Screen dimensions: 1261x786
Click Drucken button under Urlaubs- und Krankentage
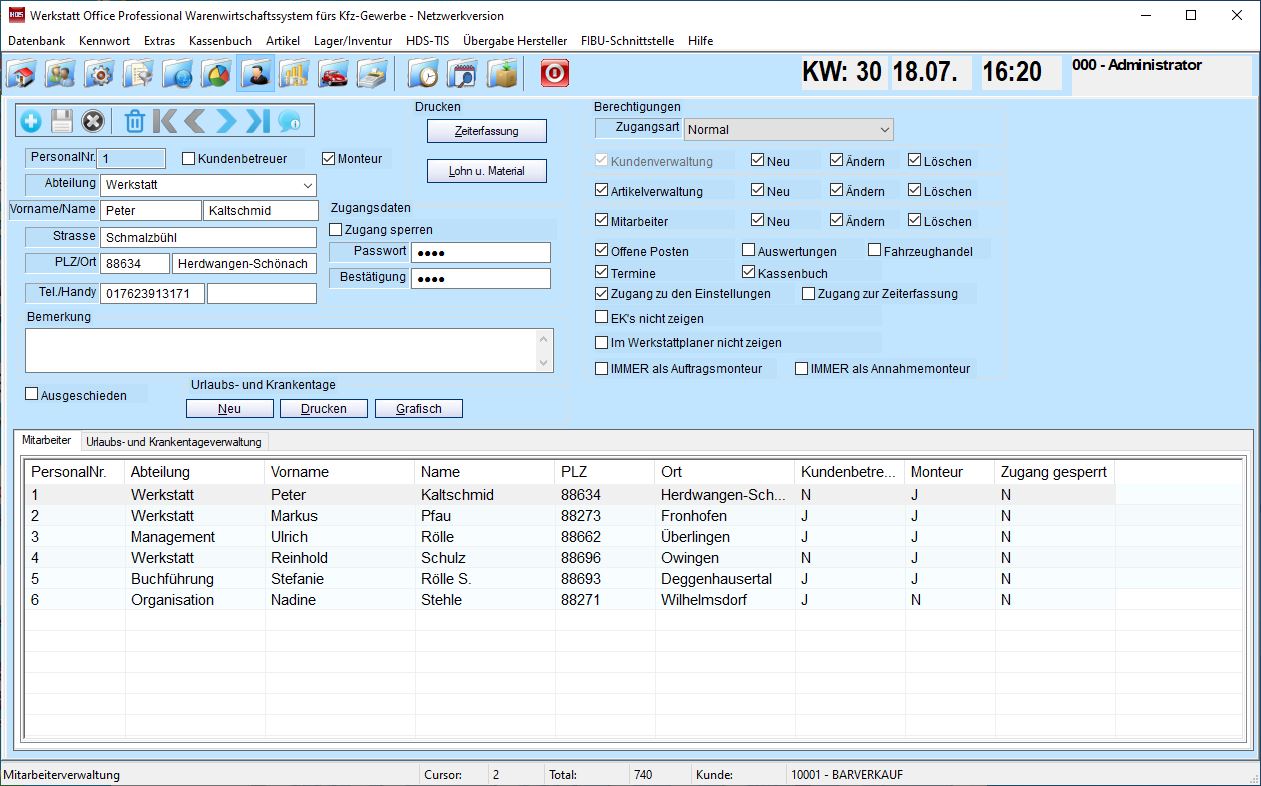pos(324,408)
